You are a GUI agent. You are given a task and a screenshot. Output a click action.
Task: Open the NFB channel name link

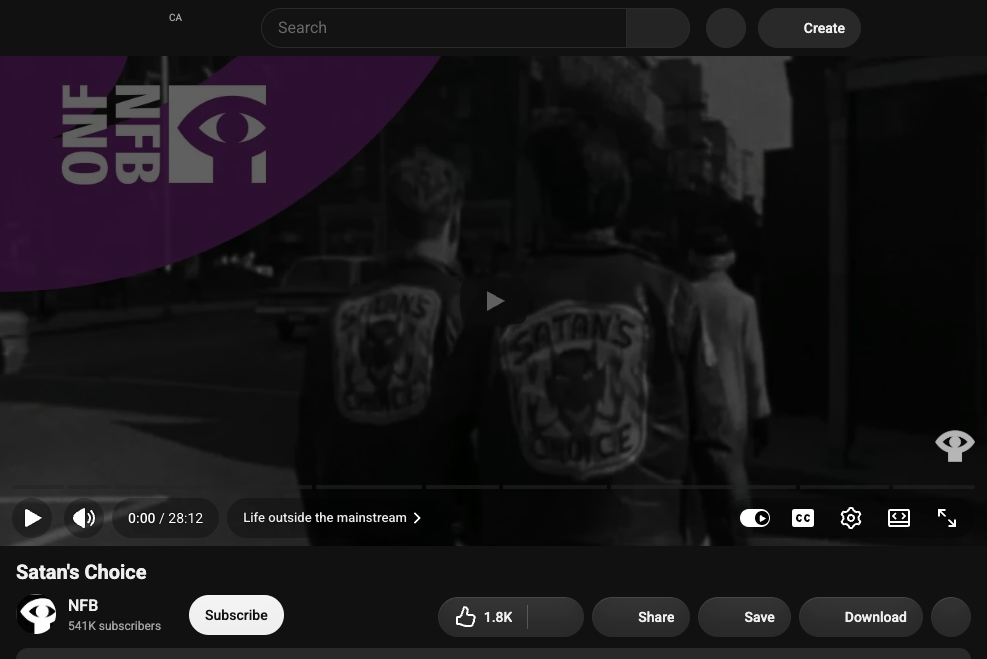click(83, 605)
